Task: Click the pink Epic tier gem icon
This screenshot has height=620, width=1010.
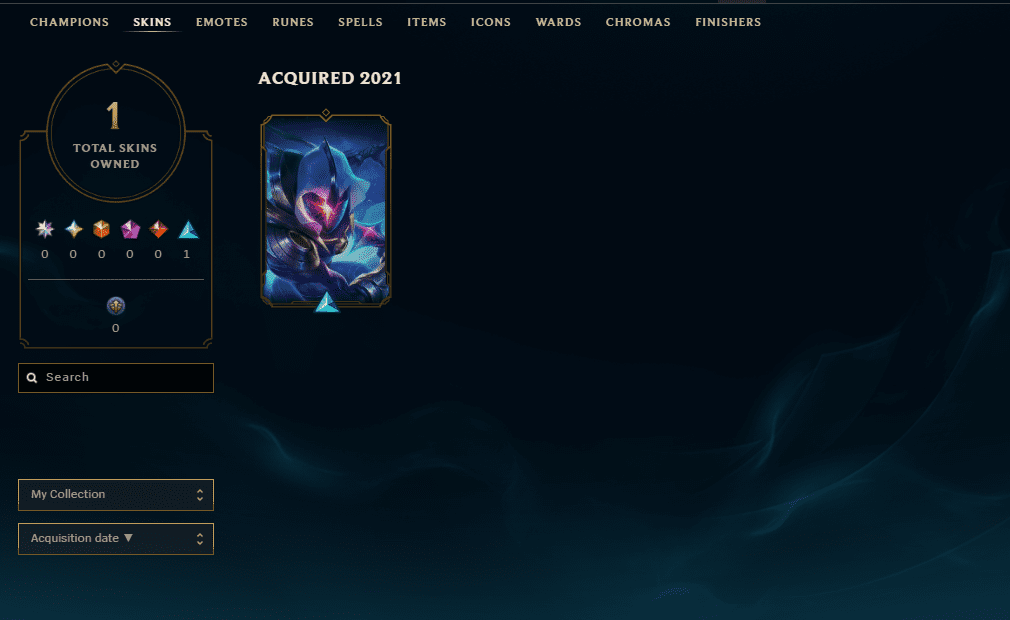Action: [x=130, y=229]
